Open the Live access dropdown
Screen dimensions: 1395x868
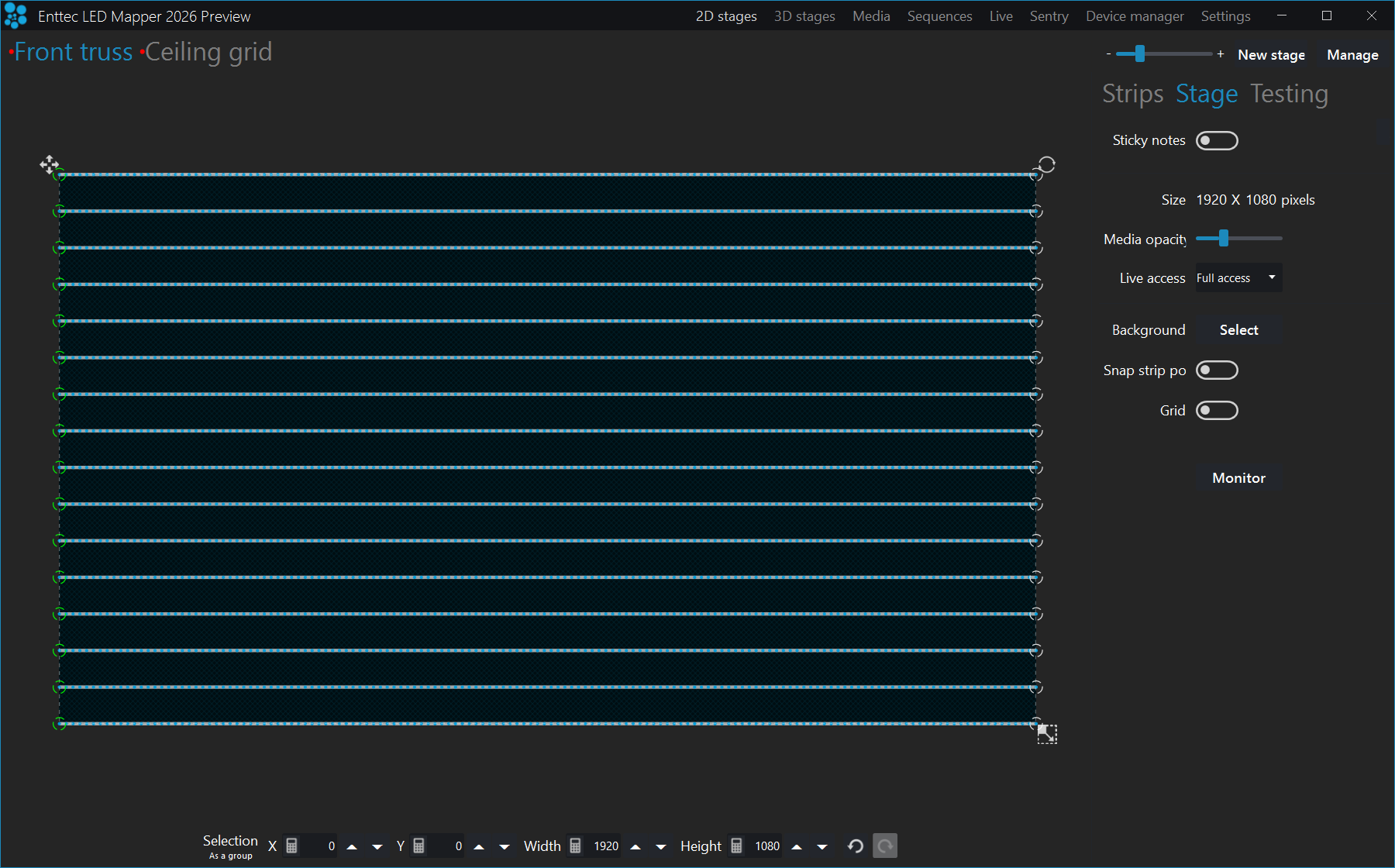(1238, 277)
